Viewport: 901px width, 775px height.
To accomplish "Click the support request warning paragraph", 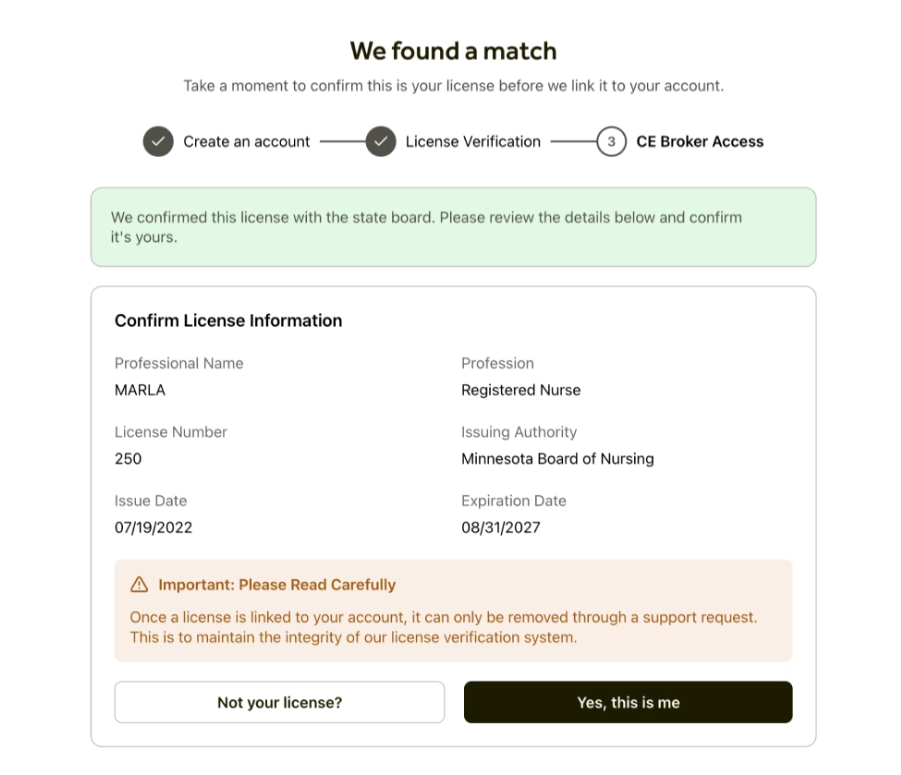I will click(x=443, y=627).
